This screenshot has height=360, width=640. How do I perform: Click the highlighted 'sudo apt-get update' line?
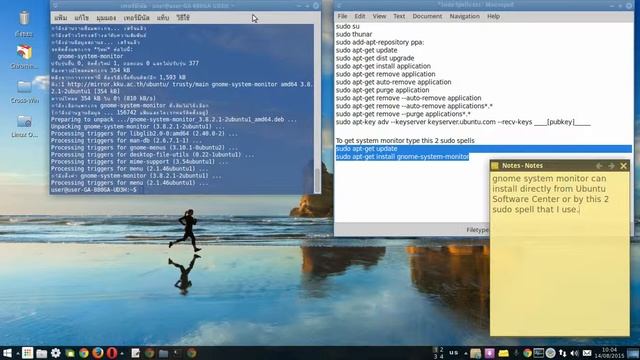tap(484, 149)
